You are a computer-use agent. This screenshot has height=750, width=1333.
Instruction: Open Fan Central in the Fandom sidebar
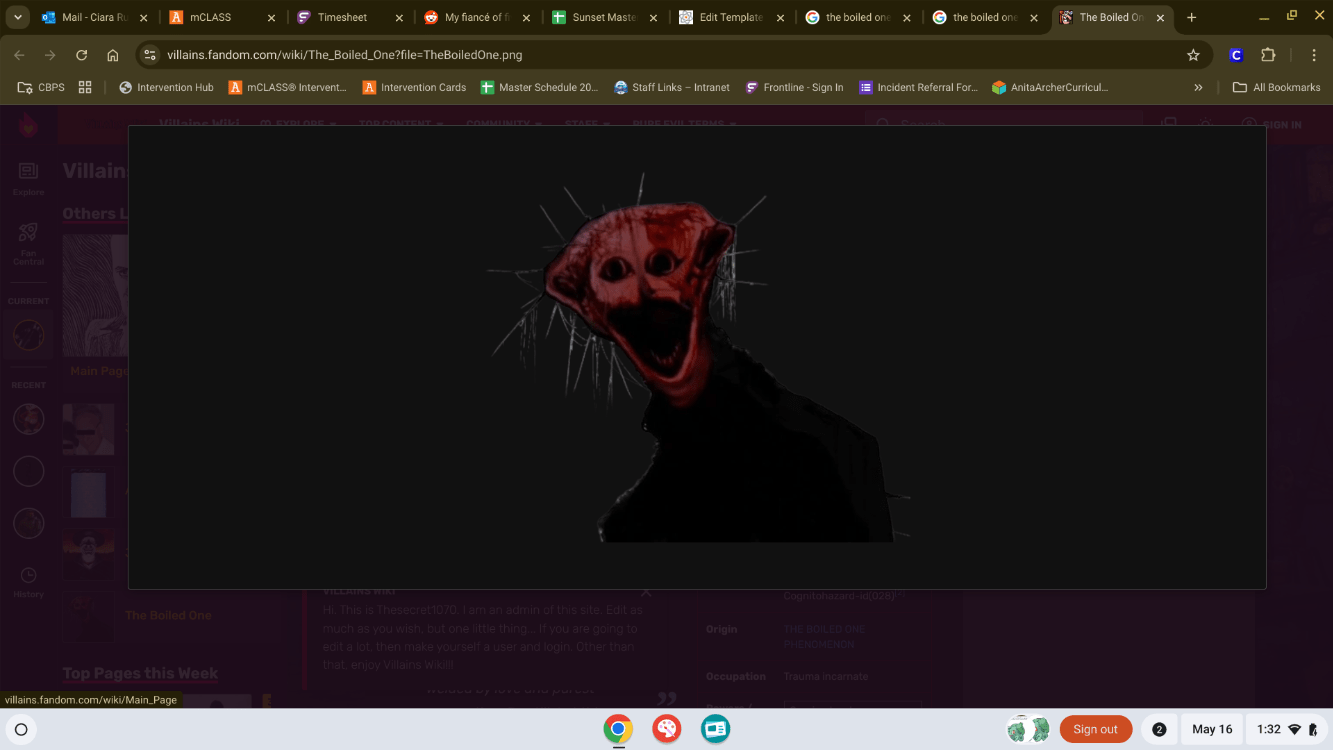click(28, 243)
